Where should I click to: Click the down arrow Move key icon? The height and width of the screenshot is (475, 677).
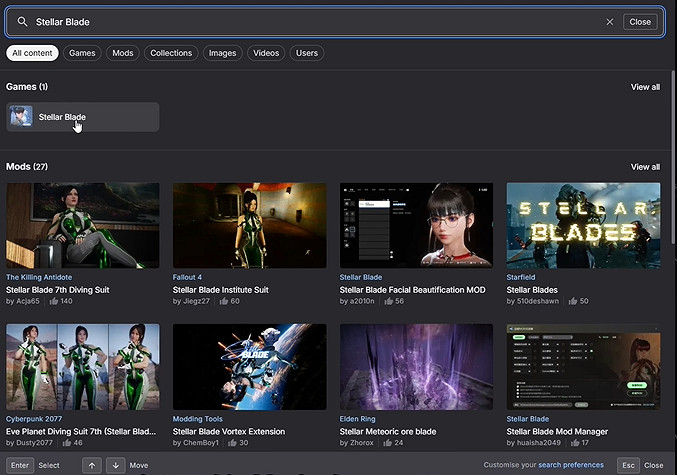click(x=116, y=465)
